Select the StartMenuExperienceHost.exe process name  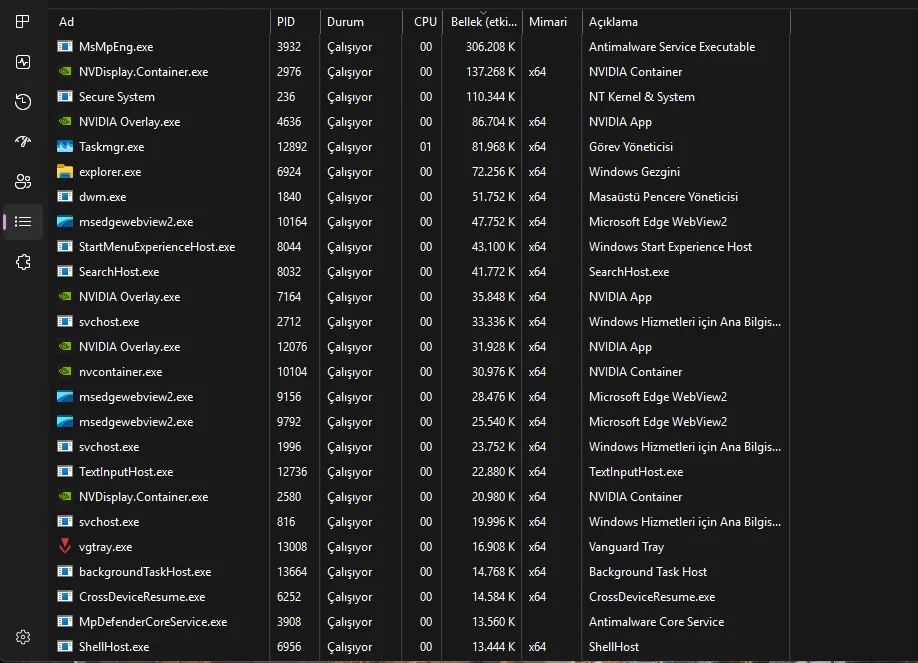pos(157,247)
